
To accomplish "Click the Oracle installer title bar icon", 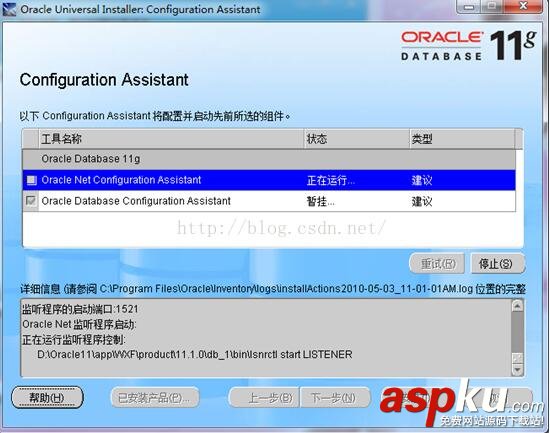I will [9, 9].
